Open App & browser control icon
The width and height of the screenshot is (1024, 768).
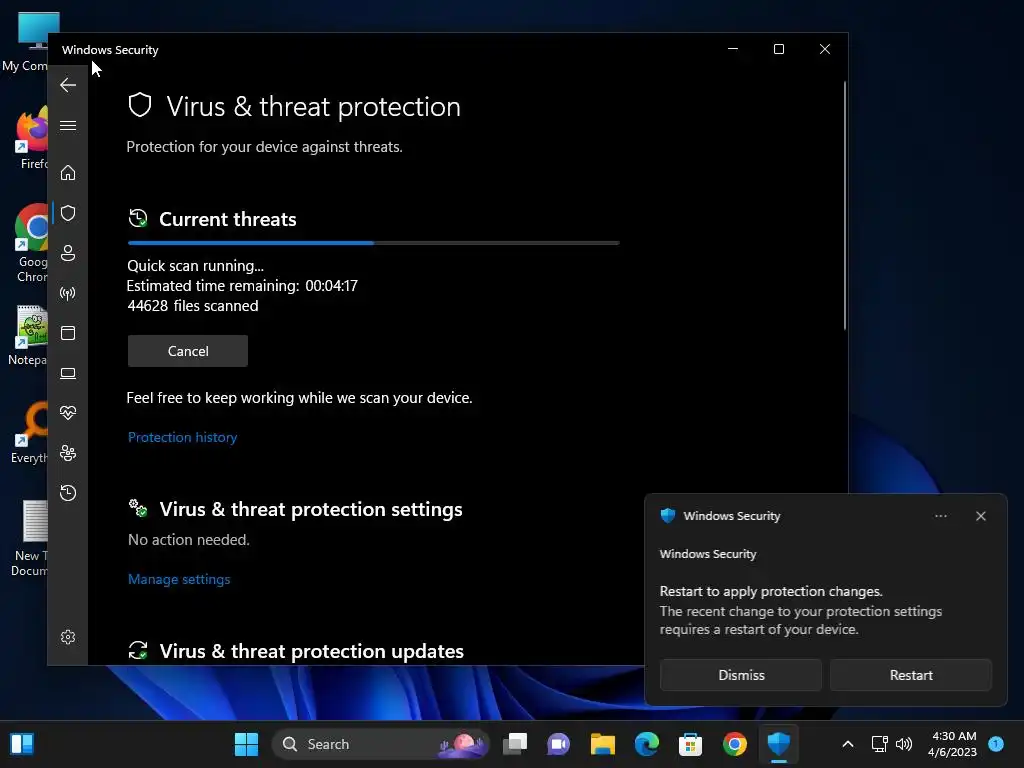pos(68,333)
